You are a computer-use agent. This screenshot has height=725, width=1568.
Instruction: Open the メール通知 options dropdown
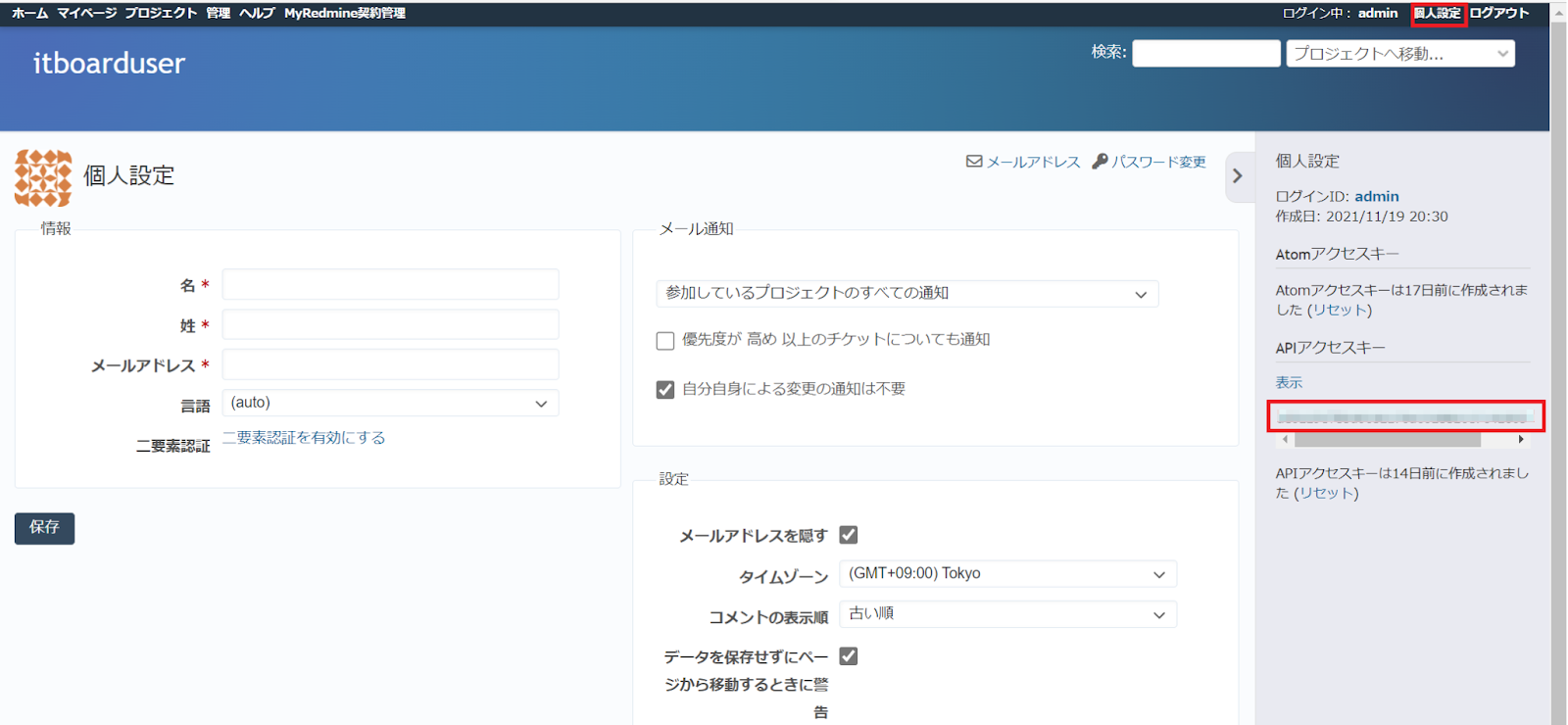[906, 294]
